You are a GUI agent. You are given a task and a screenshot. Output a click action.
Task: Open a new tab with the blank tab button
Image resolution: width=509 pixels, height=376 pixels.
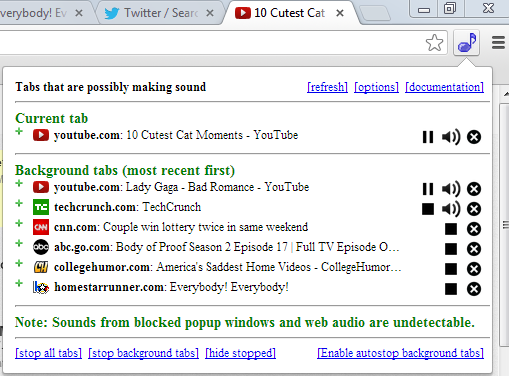pos(376,13)
